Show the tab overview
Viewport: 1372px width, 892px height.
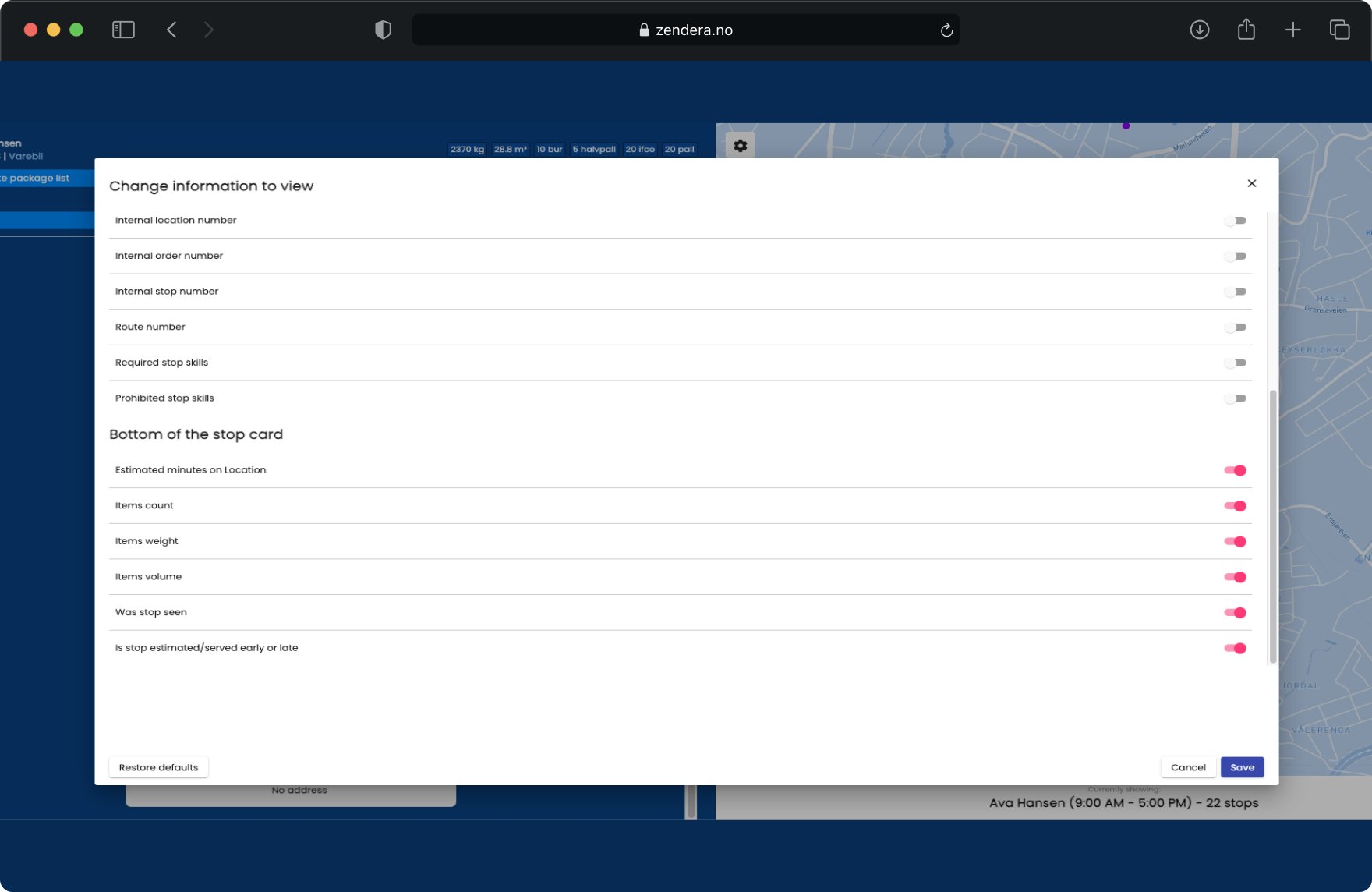[1339, 30]
